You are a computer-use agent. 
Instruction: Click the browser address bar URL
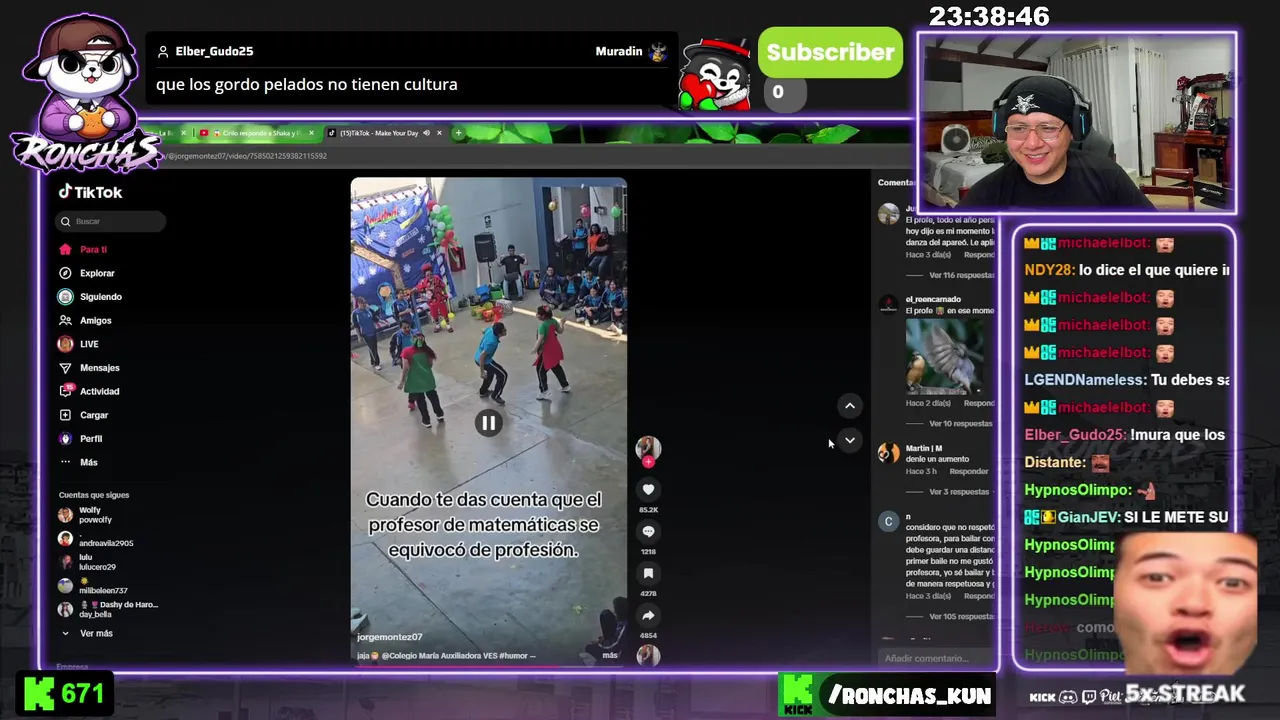246,156
